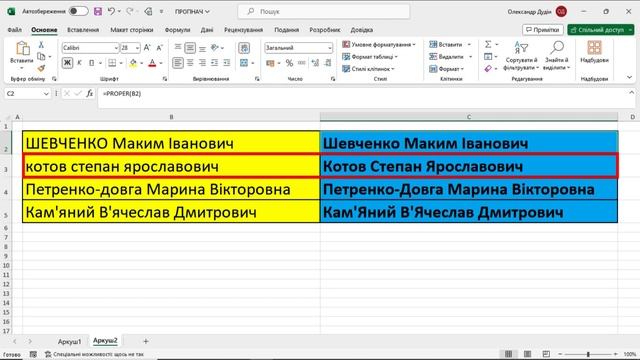Click the Fill Color yellow bucket swatch
Viewport: 640px width, 360px height.
(133, 63)
